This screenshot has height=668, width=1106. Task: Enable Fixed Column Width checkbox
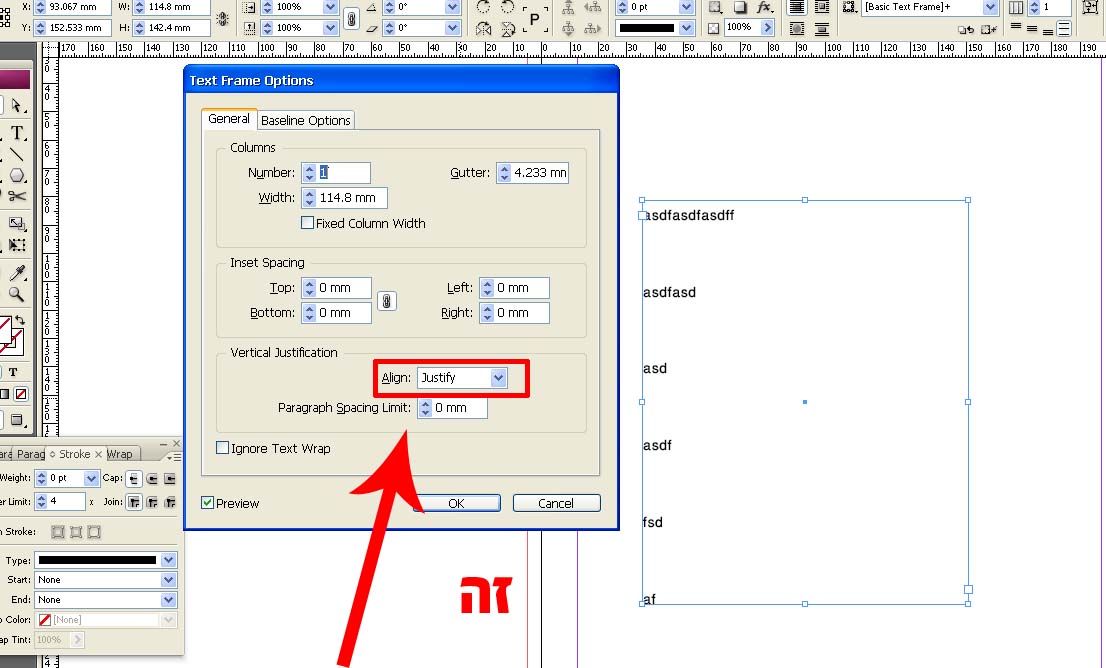pyautogui.click(x=308, y=223)
